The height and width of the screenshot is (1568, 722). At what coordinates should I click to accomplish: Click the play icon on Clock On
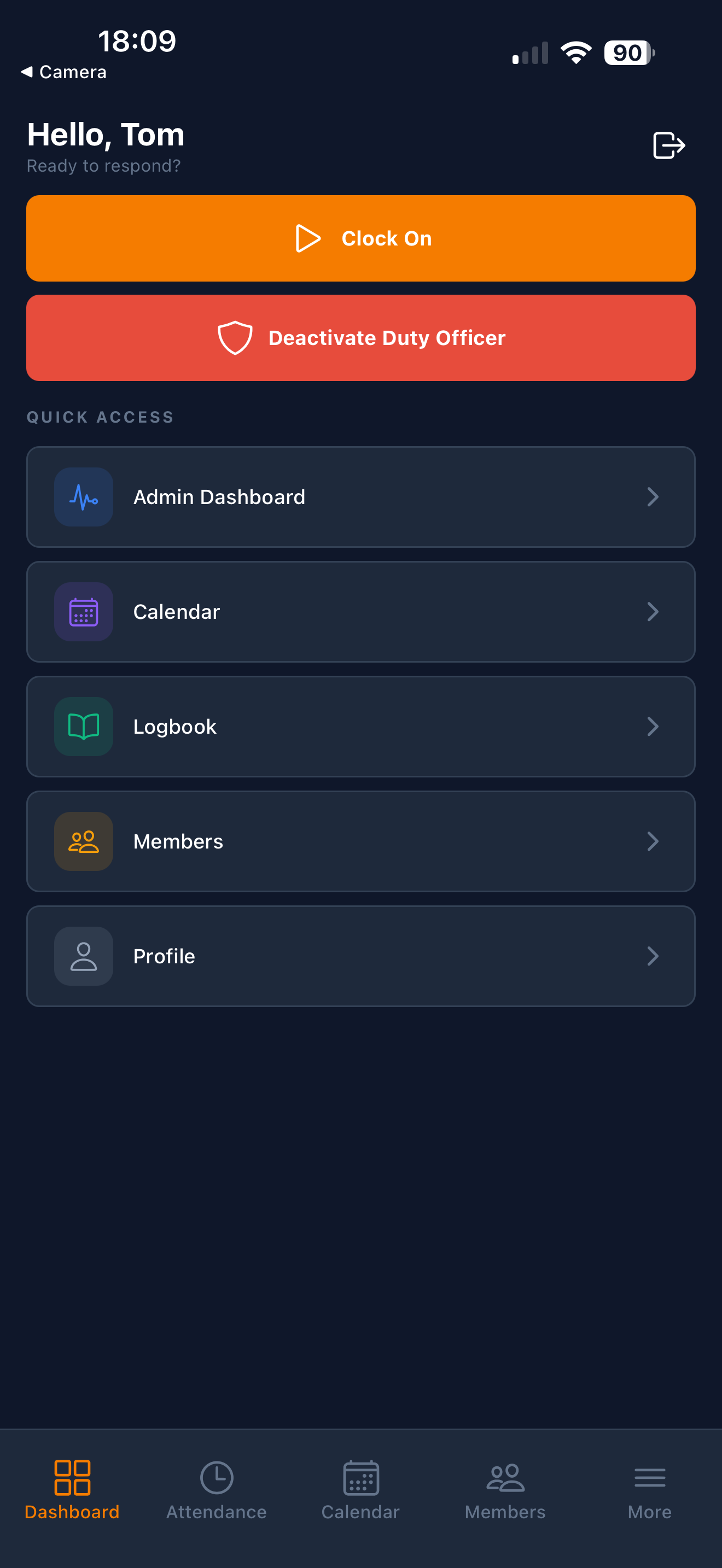[x=308, y=238]
